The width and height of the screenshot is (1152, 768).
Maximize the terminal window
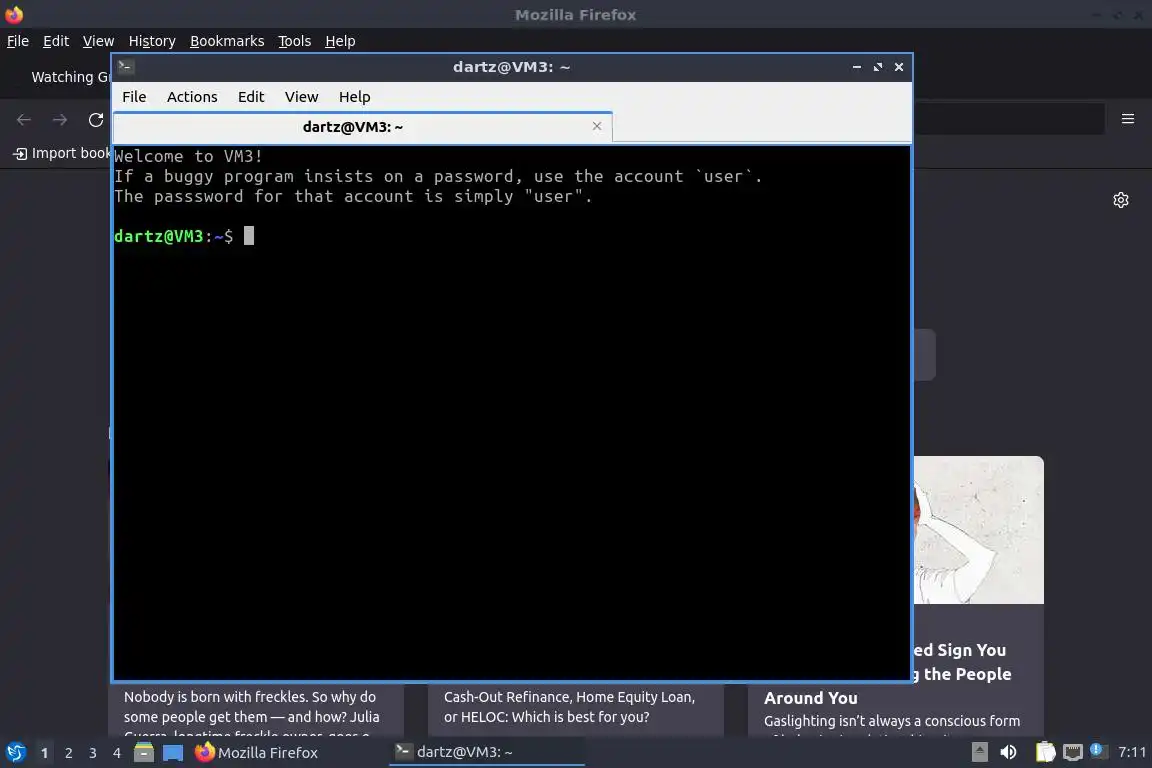[877, 67]
